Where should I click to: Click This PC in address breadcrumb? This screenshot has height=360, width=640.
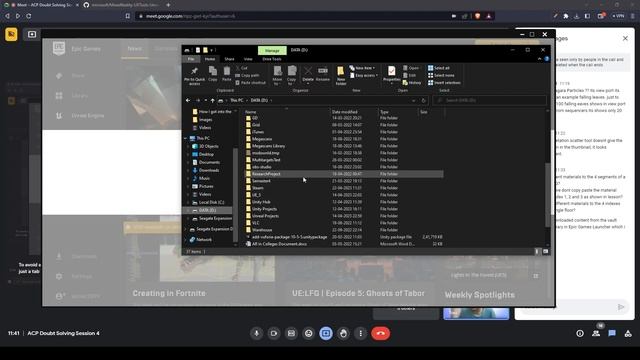236,100
